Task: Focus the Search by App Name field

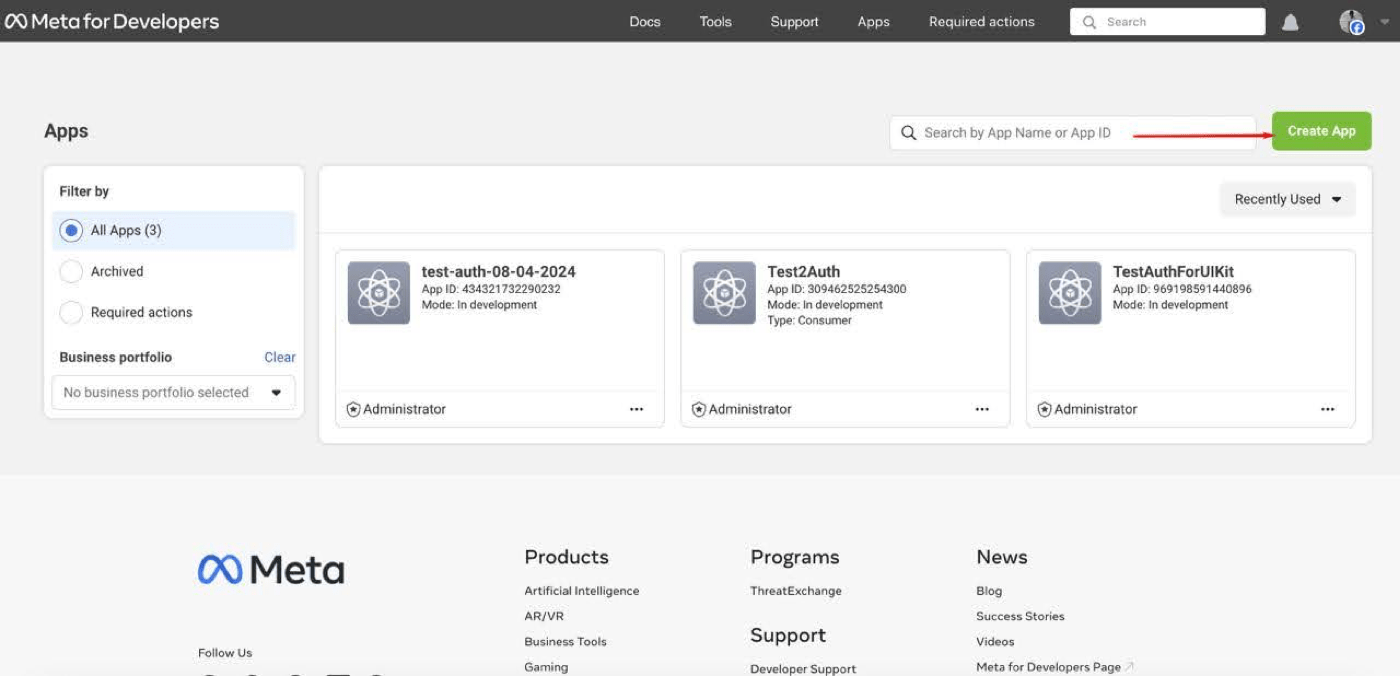Action: 1072,133
